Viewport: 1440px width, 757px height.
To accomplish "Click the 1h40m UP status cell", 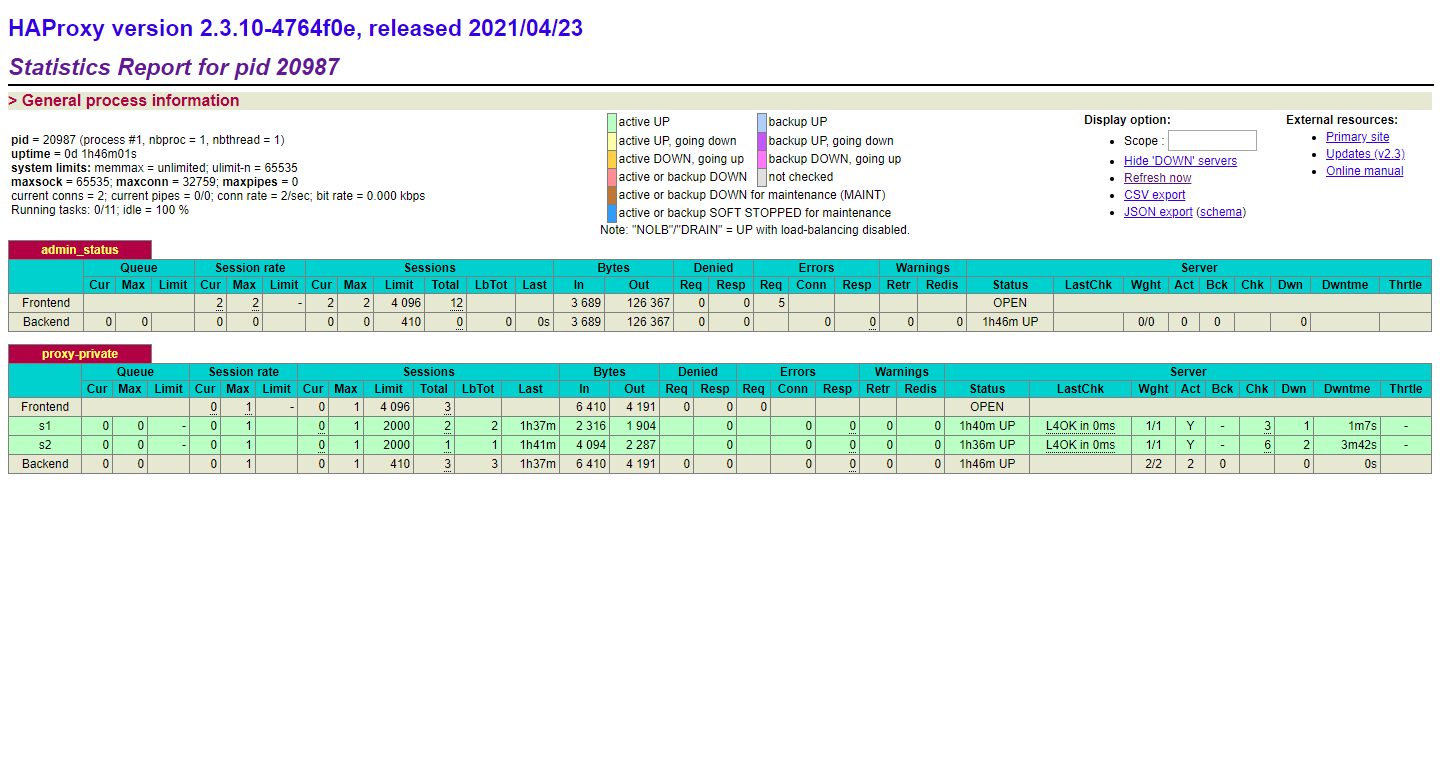I will (x=987, y=426).
